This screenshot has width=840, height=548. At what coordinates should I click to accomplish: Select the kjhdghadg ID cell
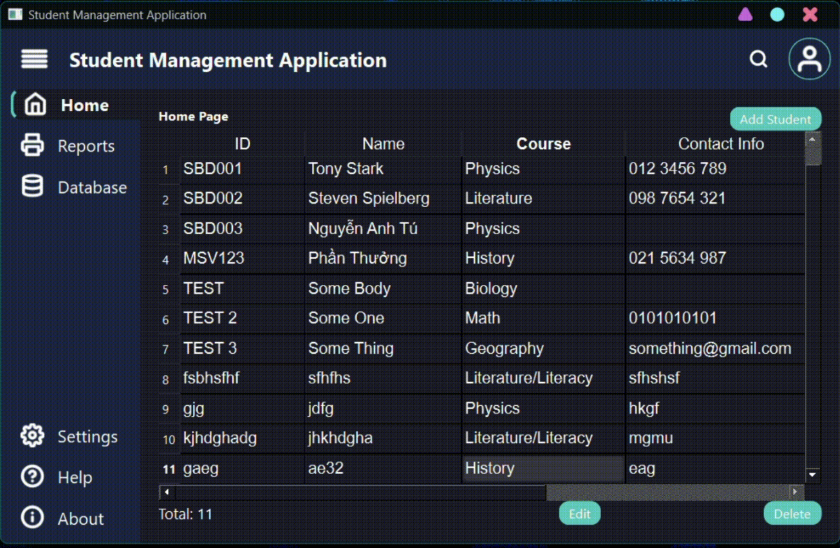click(242, 438)
